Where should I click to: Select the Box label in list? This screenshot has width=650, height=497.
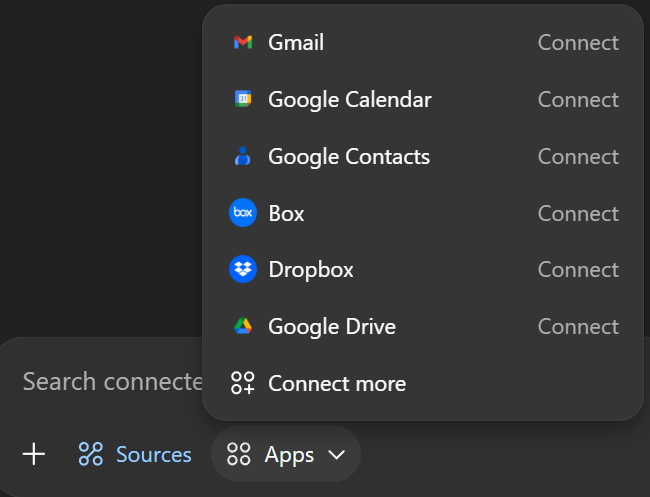pyautogui.click(x=286, y=213)
